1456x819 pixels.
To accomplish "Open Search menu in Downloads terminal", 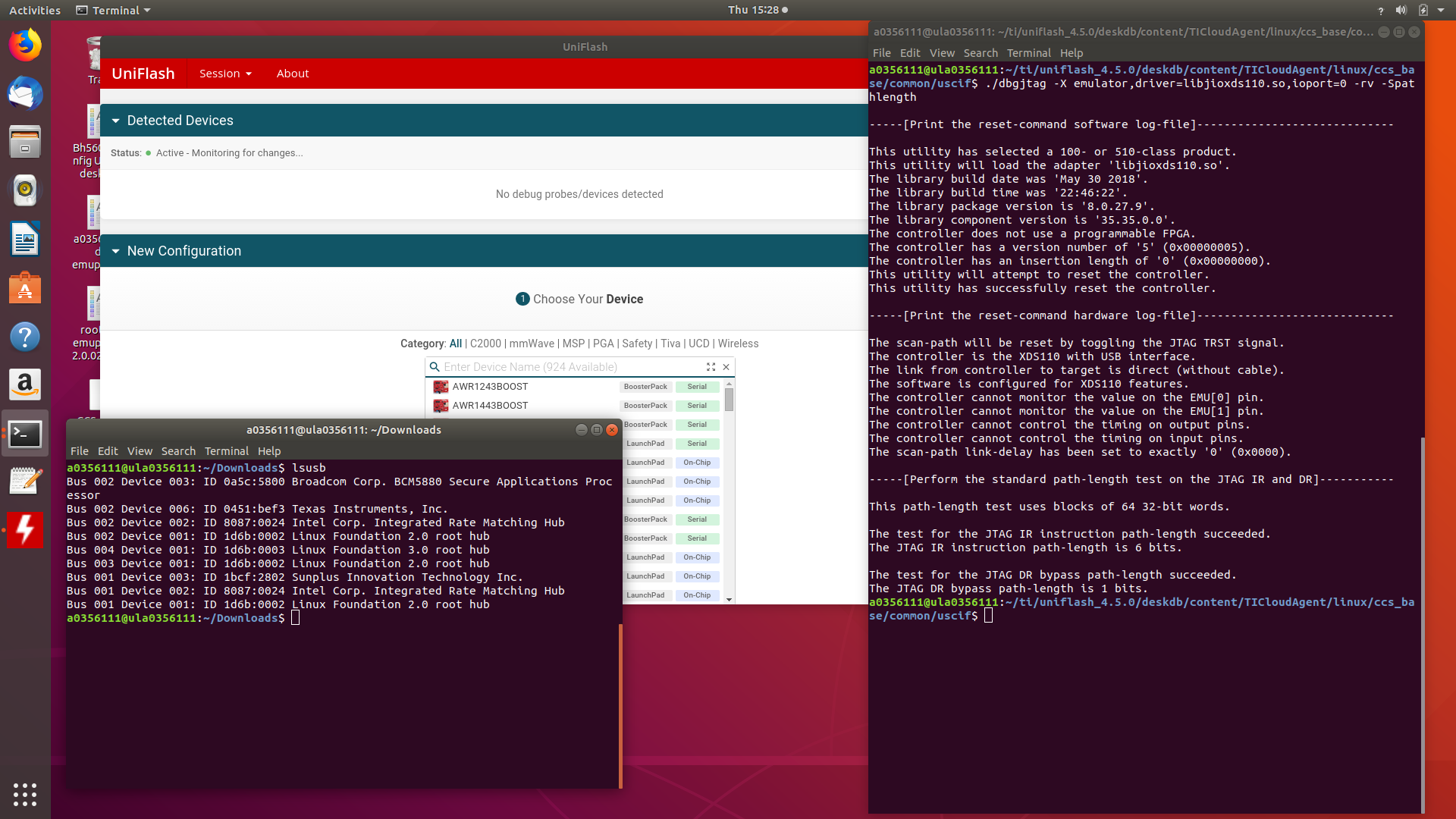I will tap(178, 451).
